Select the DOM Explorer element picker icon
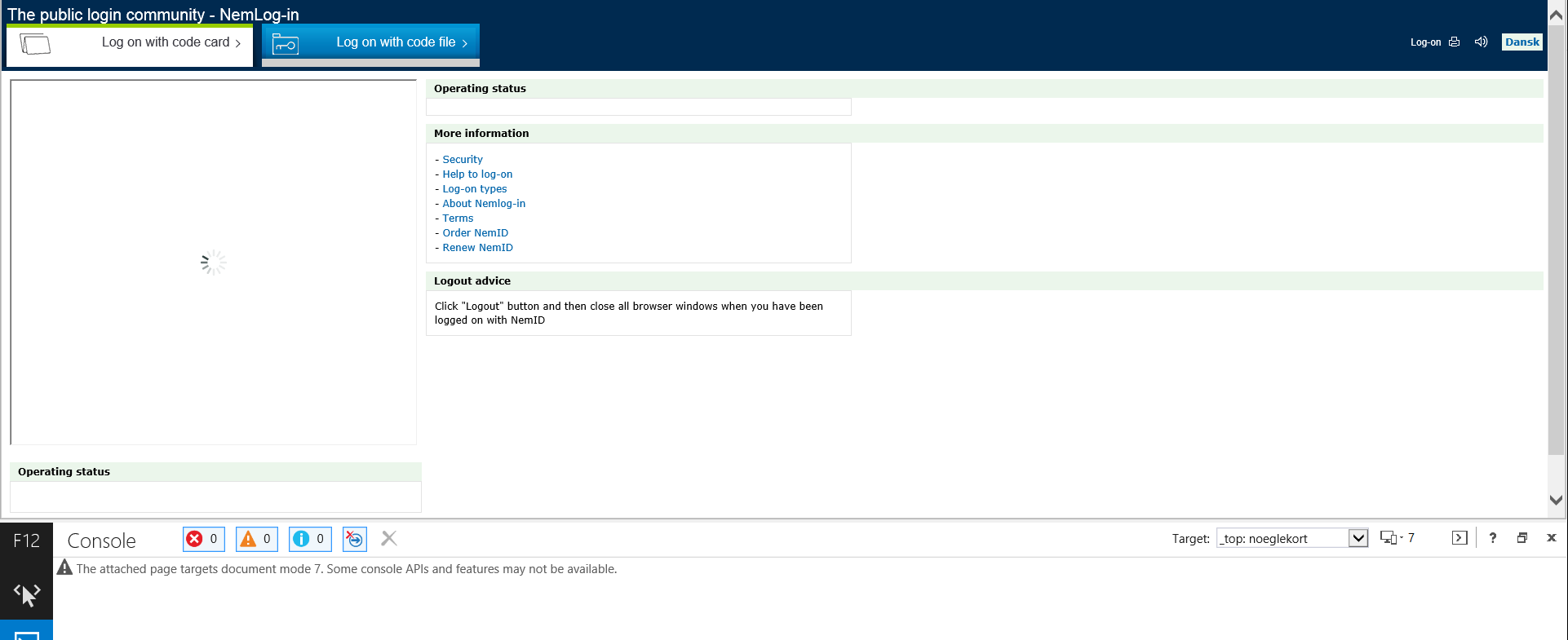 (x=26, y=594)
